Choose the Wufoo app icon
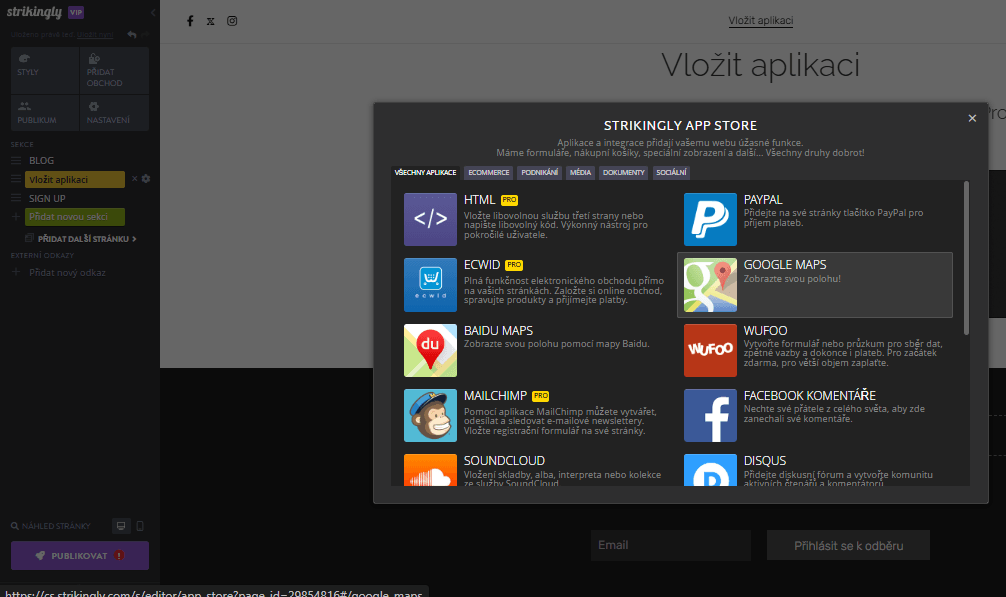Viewport: 1006px width, 597px height. point(710,350)
